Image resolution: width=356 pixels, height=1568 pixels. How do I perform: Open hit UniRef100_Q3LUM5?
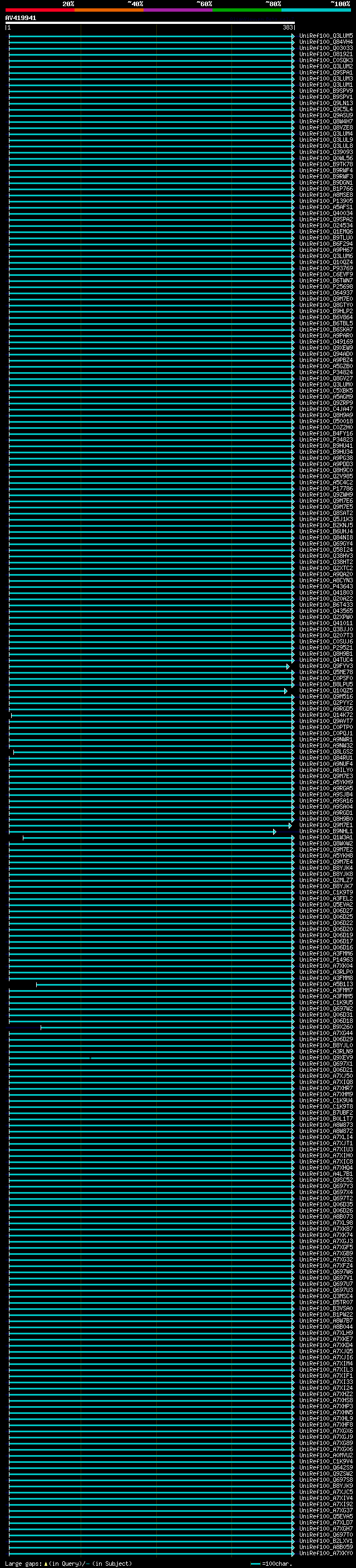click(x=325, y=36)
